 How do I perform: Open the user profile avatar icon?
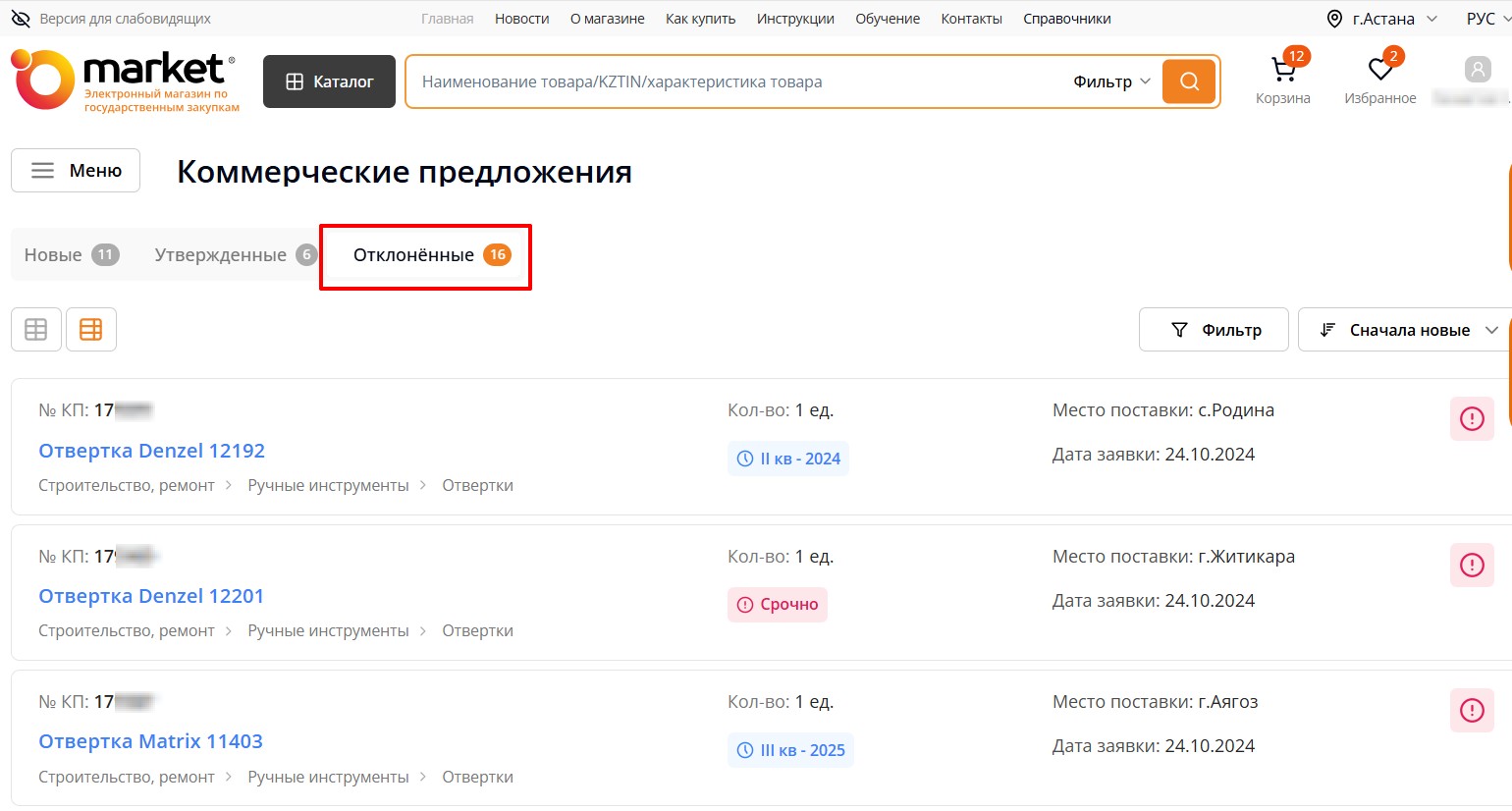1477,70
